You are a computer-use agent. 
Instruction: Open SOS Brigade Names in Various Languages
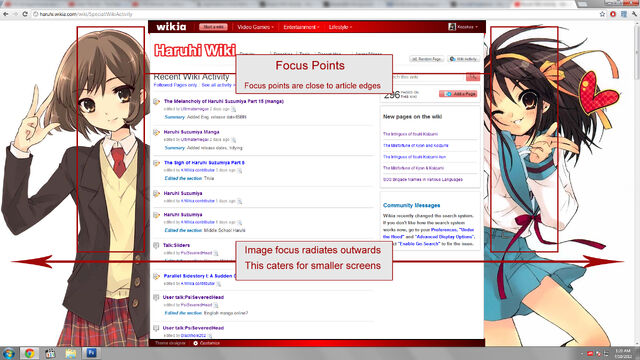[x=423, y=179]
